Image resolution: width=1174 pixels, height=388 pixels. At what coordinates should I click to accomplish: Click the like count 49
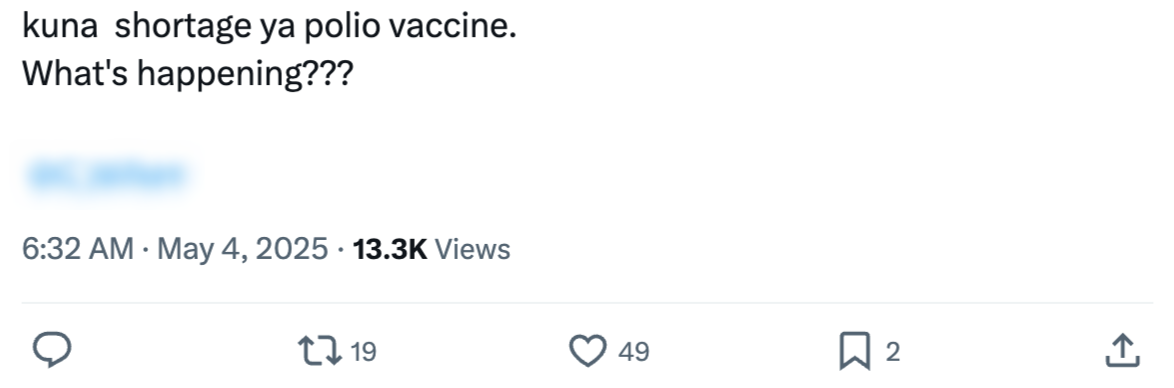click(x=633, y=351)
